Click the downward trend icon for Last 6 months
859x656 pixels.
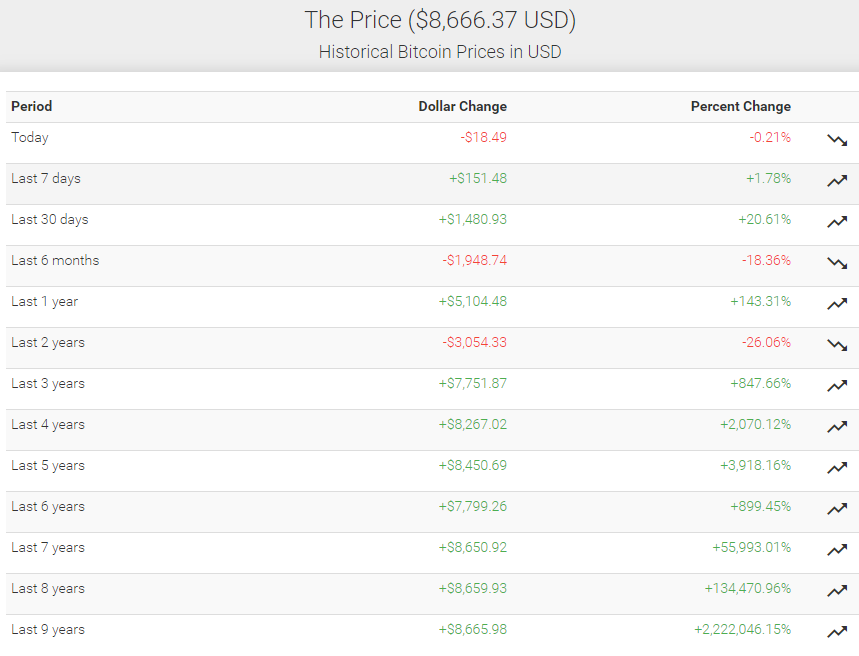point(837,263)
